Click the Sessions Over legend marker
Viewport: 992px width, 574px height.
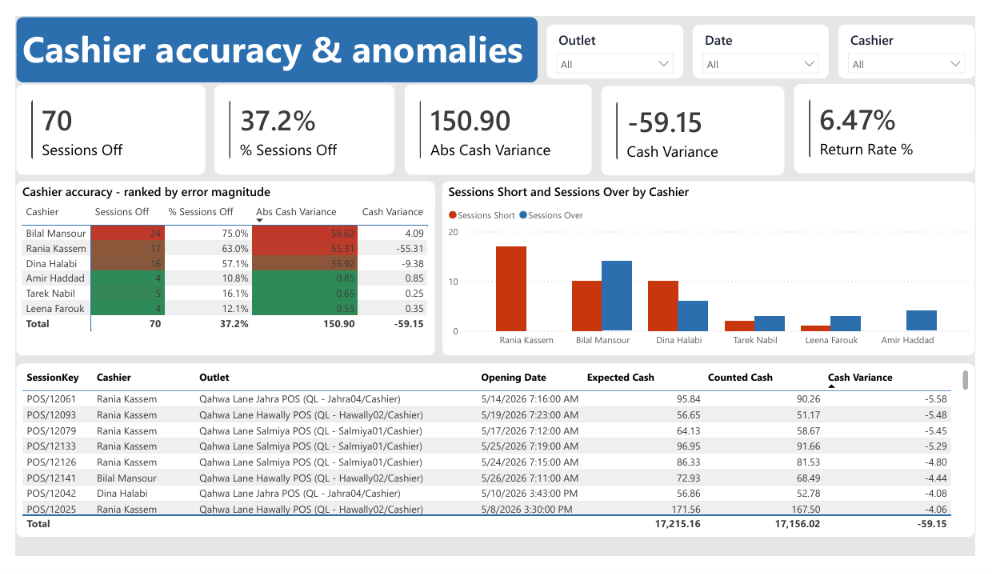[523, 215]
